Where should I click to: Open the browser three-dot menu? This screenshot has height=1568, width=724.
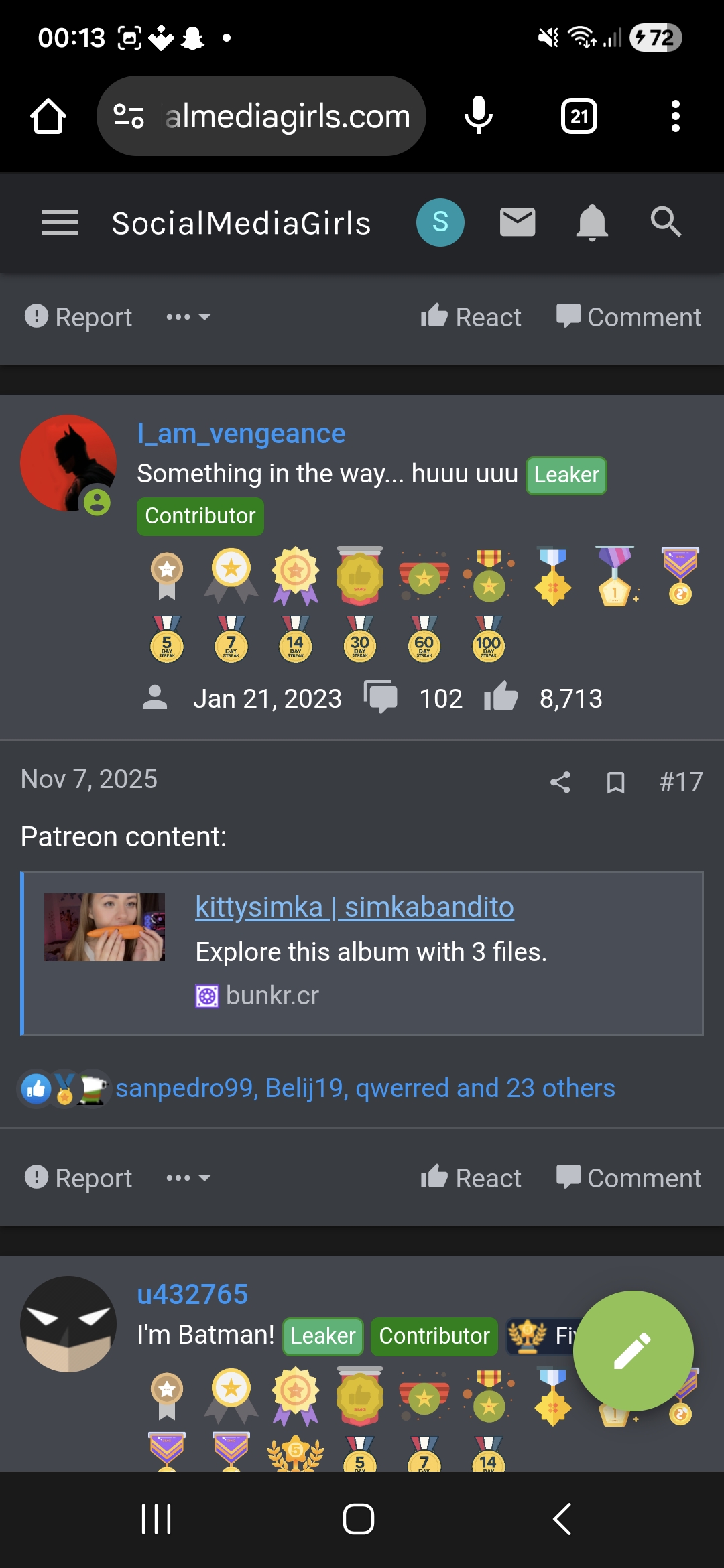tap(675, 117)
